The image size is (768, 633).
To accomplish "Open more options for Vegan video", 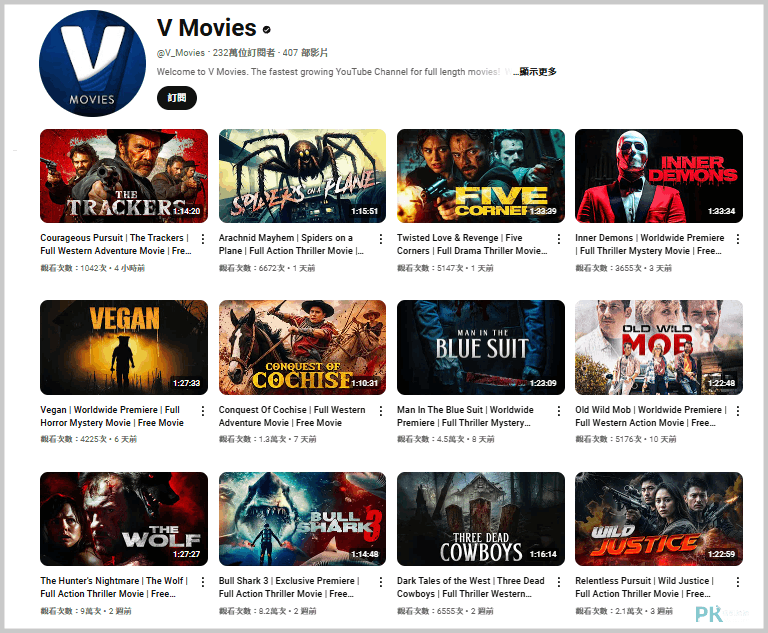I will [x=202, y=411].
